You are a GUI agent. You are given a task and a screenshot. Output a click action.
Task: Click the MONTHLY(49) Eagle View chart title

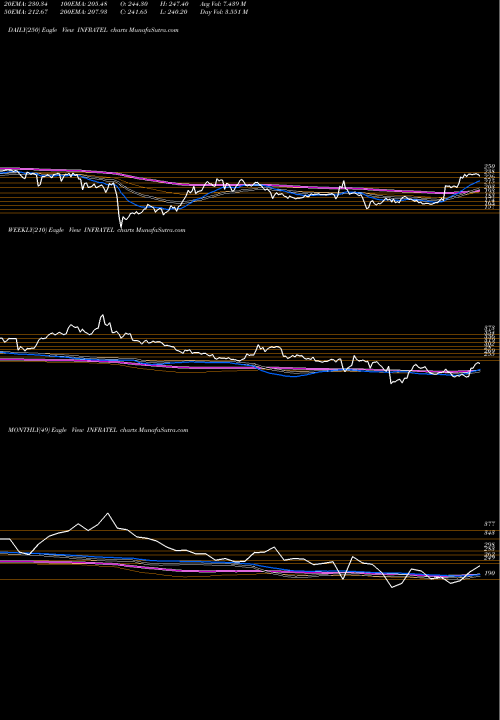tap(98, 430)
